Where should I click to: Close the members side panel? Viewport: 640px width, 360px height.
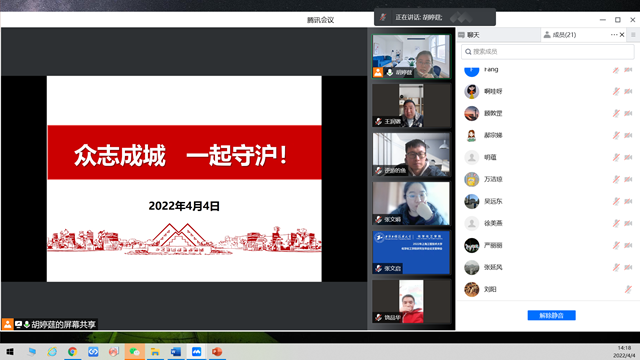[x=622, y=35]
